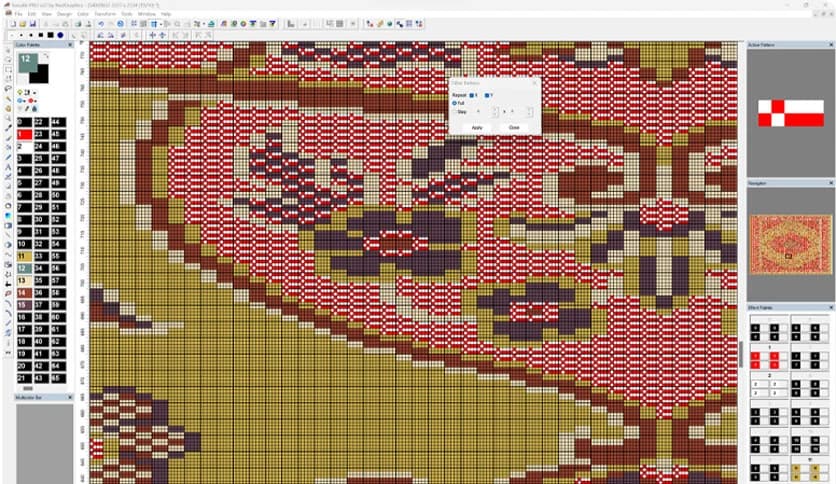Click the carpet thumbnail in Navigator
The width and height of the screenshot is (836, 484).
pos(790,245)
